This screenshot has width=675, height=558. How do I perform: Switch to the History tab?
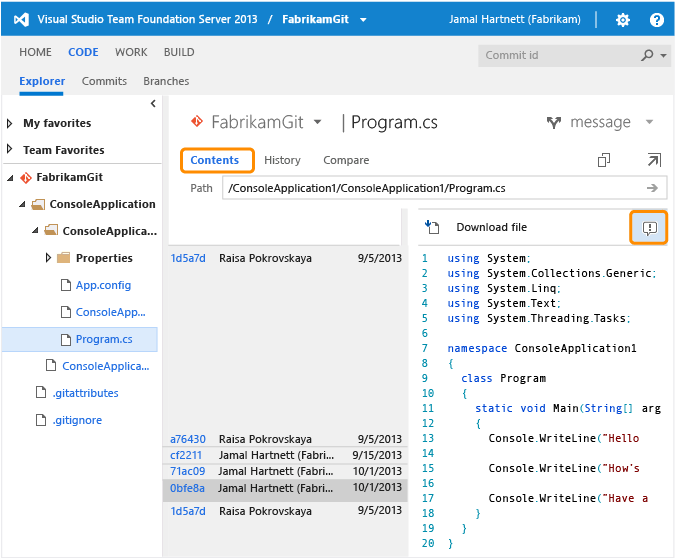(x=282, y=160)
